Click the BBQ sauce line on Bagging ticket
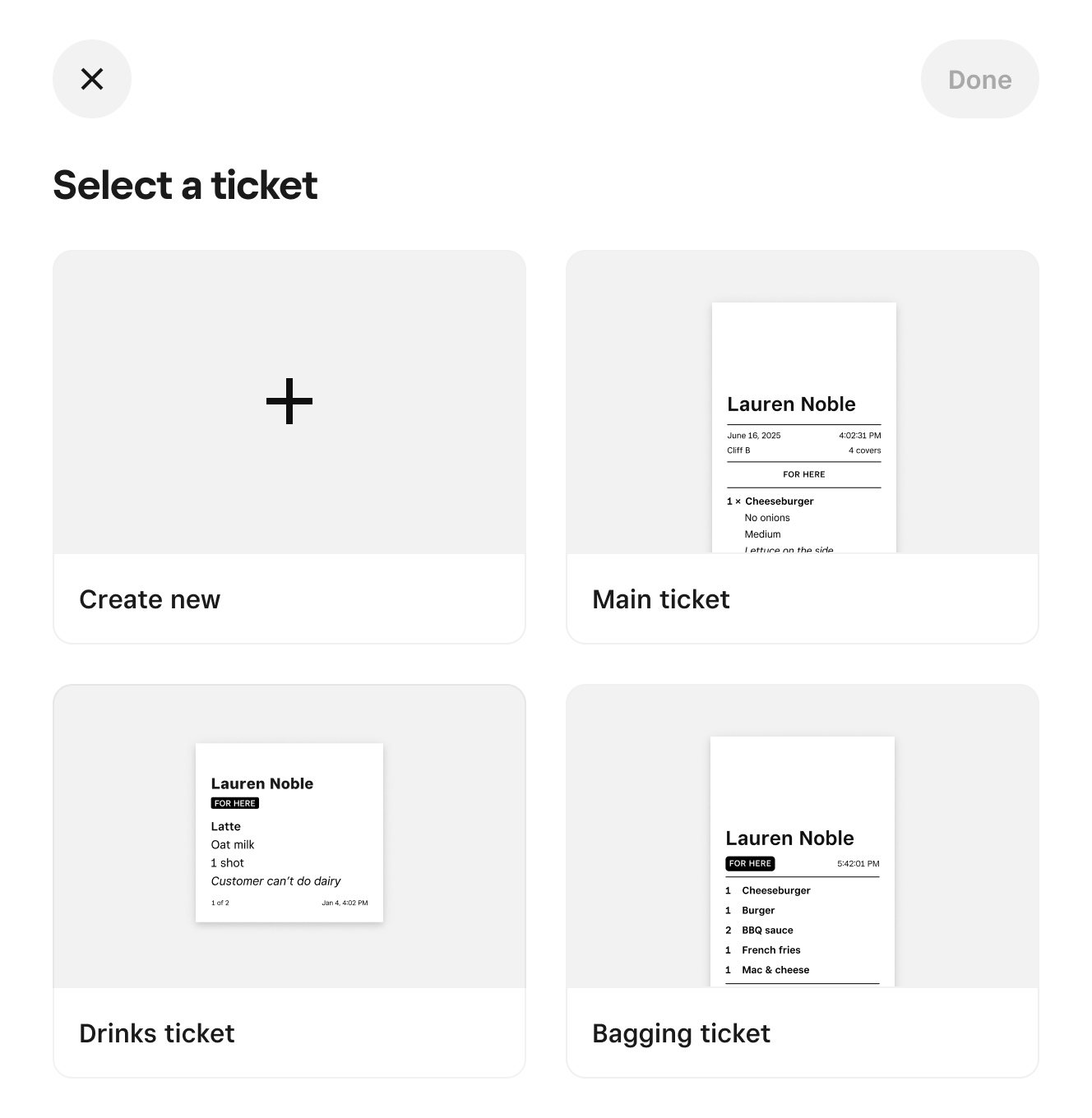Screen dimensions: 1092x1118 (767, 931)
